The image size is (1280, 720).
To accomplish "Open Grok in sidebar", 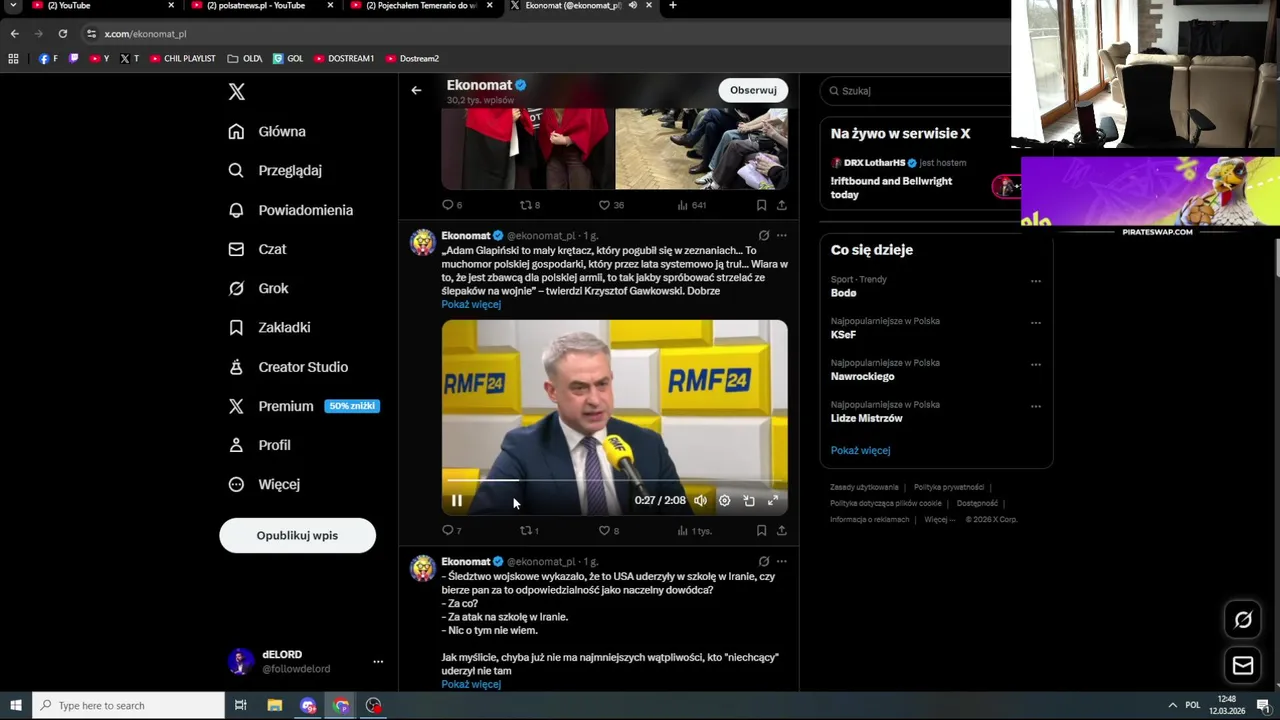I will coord(258,288).
